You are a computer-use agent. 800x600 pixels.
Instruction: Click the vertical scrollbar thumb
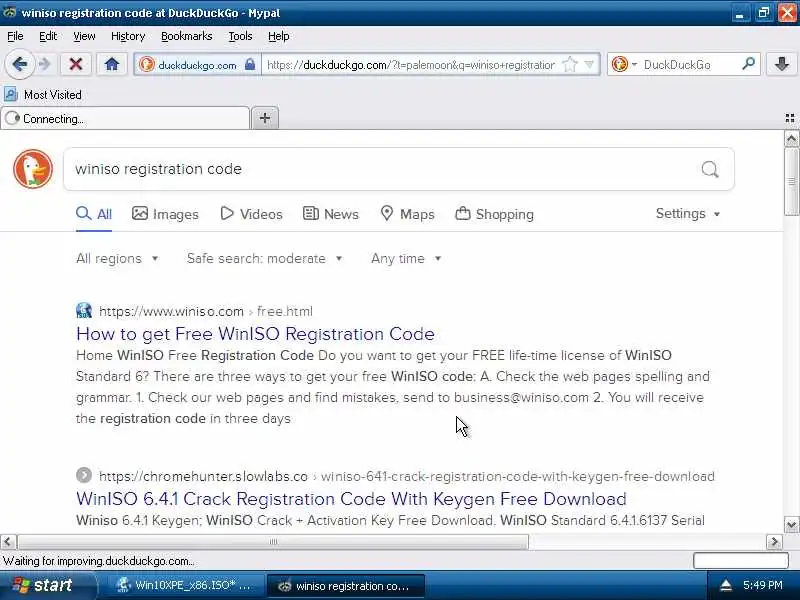coord(791,182)
